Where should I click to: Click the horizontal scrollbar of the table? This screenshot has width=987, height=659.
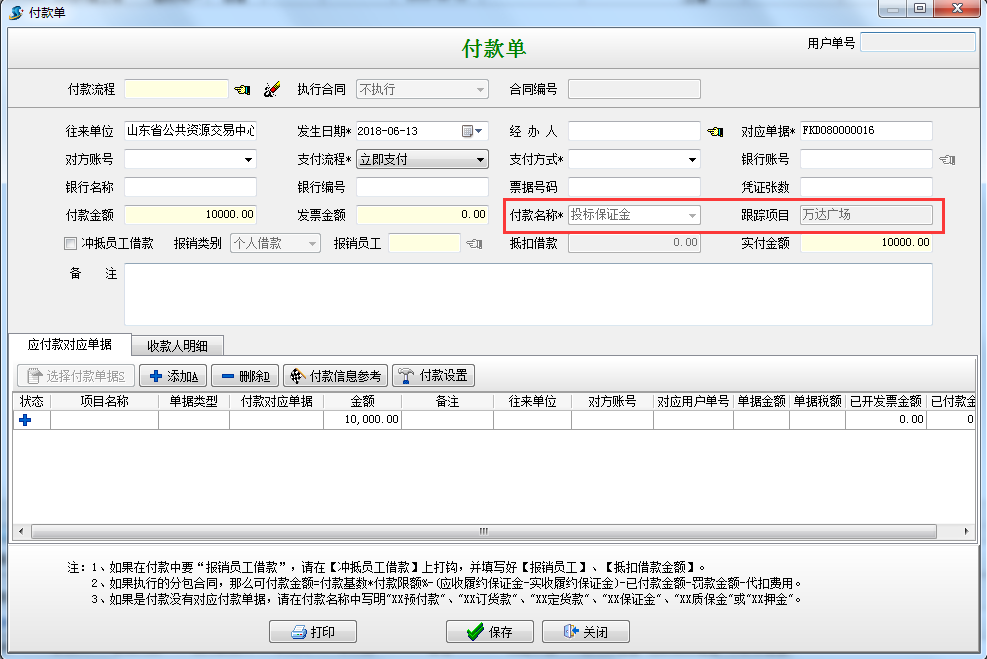click(483, 531)
